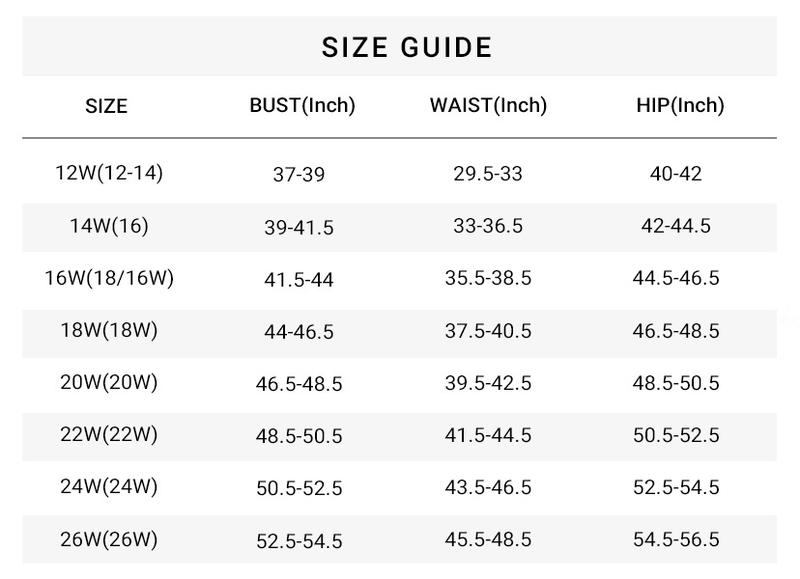Click the 18W(18W) size label
Screen dimensions: 800x579
pyautogui.click(x=109, y=330)
